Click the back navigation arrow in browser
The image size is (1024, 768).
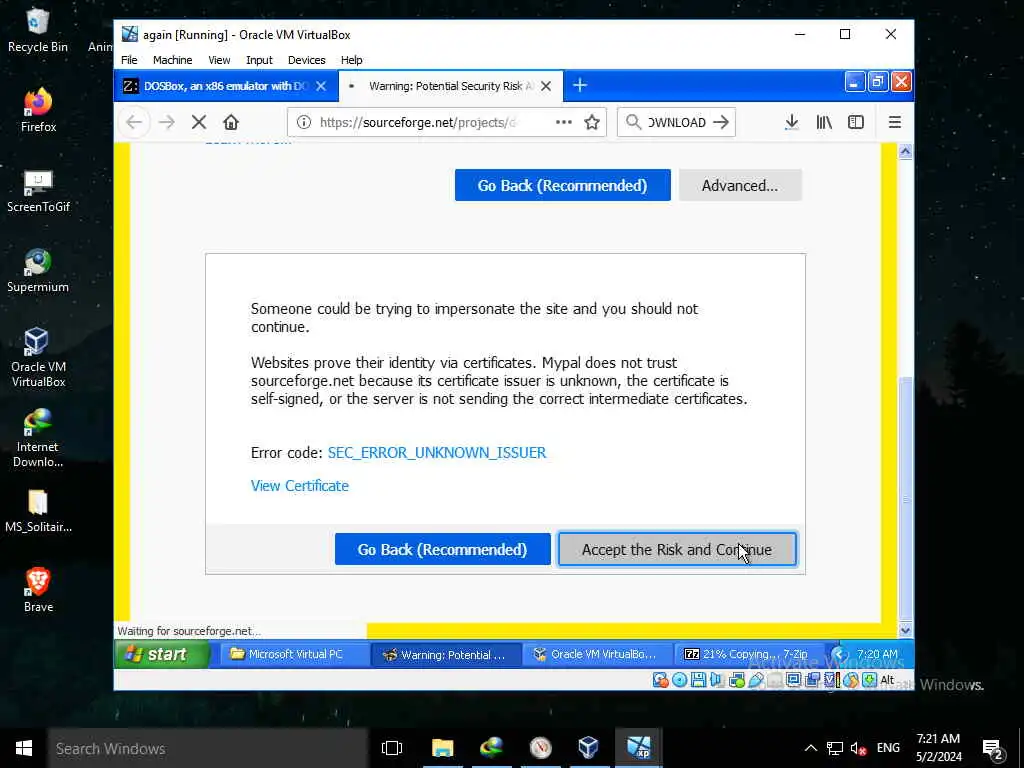point(134,122)
